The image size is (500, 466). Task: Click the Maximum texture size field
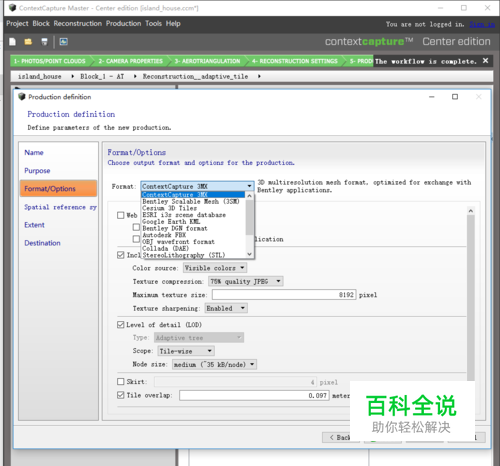pyautogui.click(x=284, y=295)
